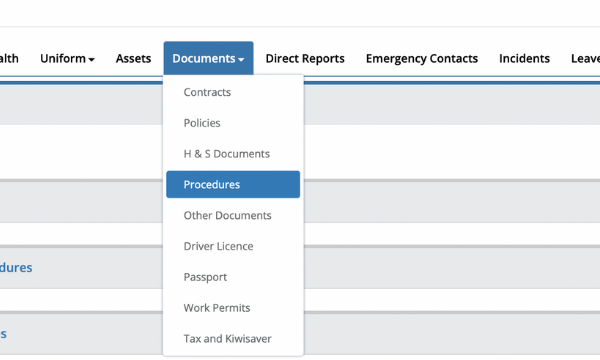Expand the Uniform dropdown tab

coord(67,59)
